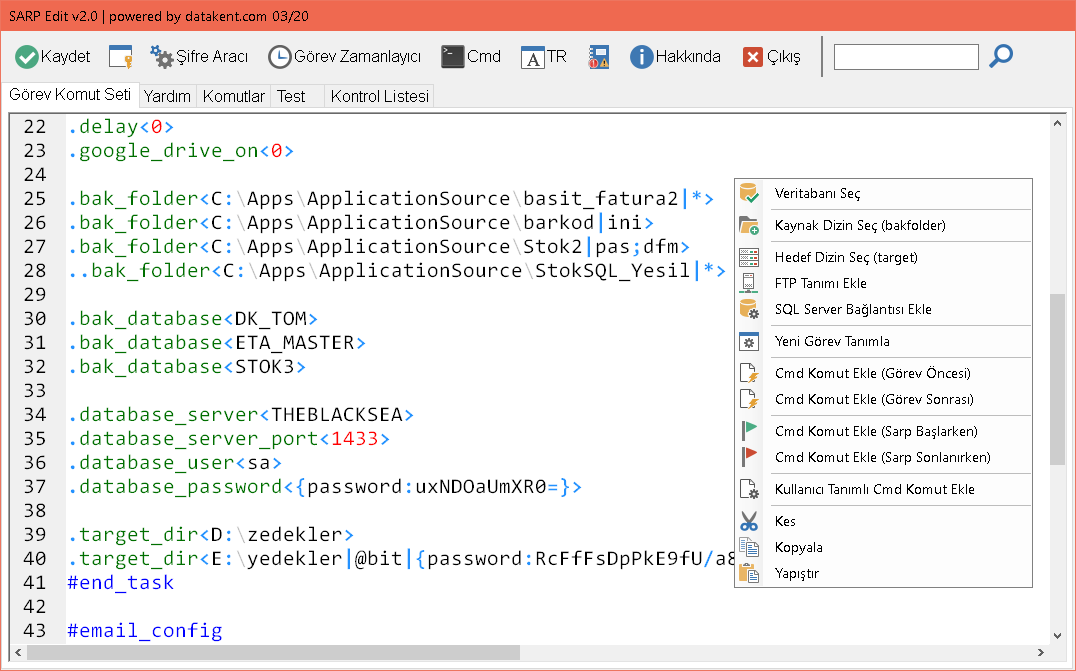The width and height of the screenshot is (1076, 671).
Task: Click the .bak_database<ETA_MASTER> line
Action: tap(217, 343)
